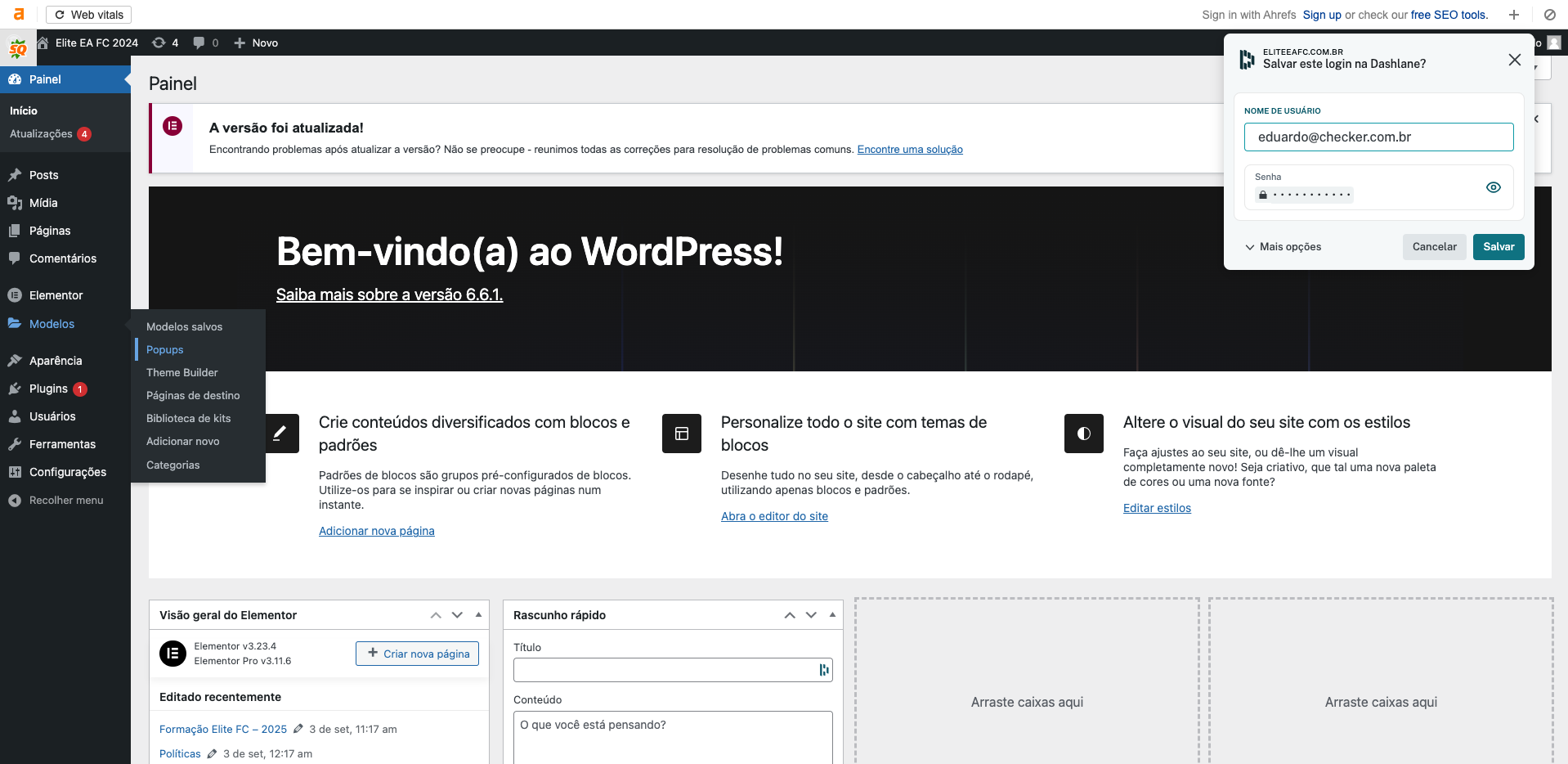Move Visão geral do Elementor widget up

pyautogui.click(x=436, y=615)
